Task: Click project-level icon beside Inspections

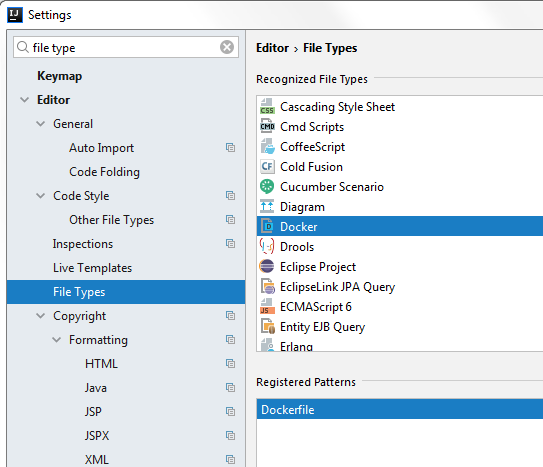Action: click(230, 244)
